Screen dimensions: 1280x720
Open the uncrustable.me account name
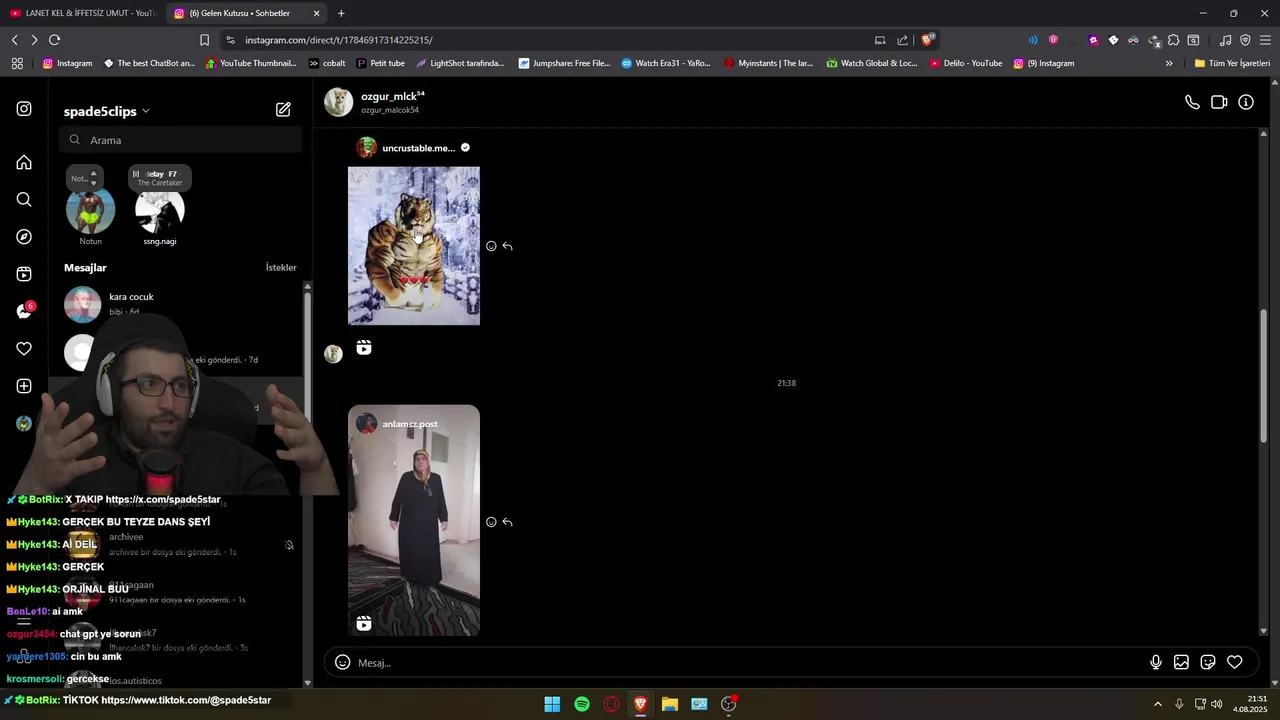point(418,148)
